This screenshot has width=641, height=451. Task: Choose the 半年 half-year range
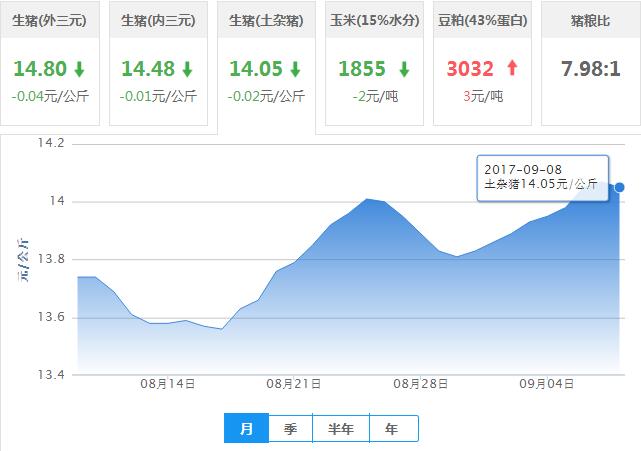[341, 429]
